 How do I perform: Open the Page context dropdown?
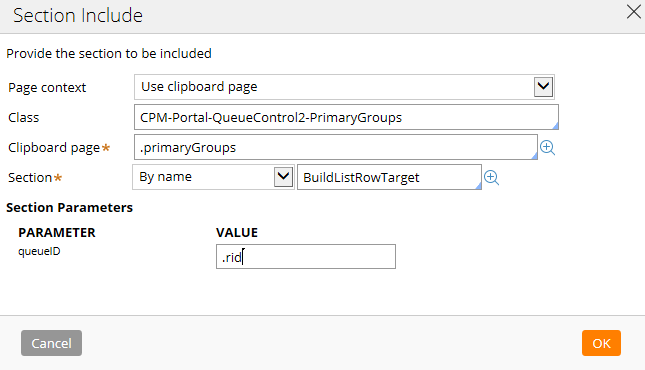point(344,87)
